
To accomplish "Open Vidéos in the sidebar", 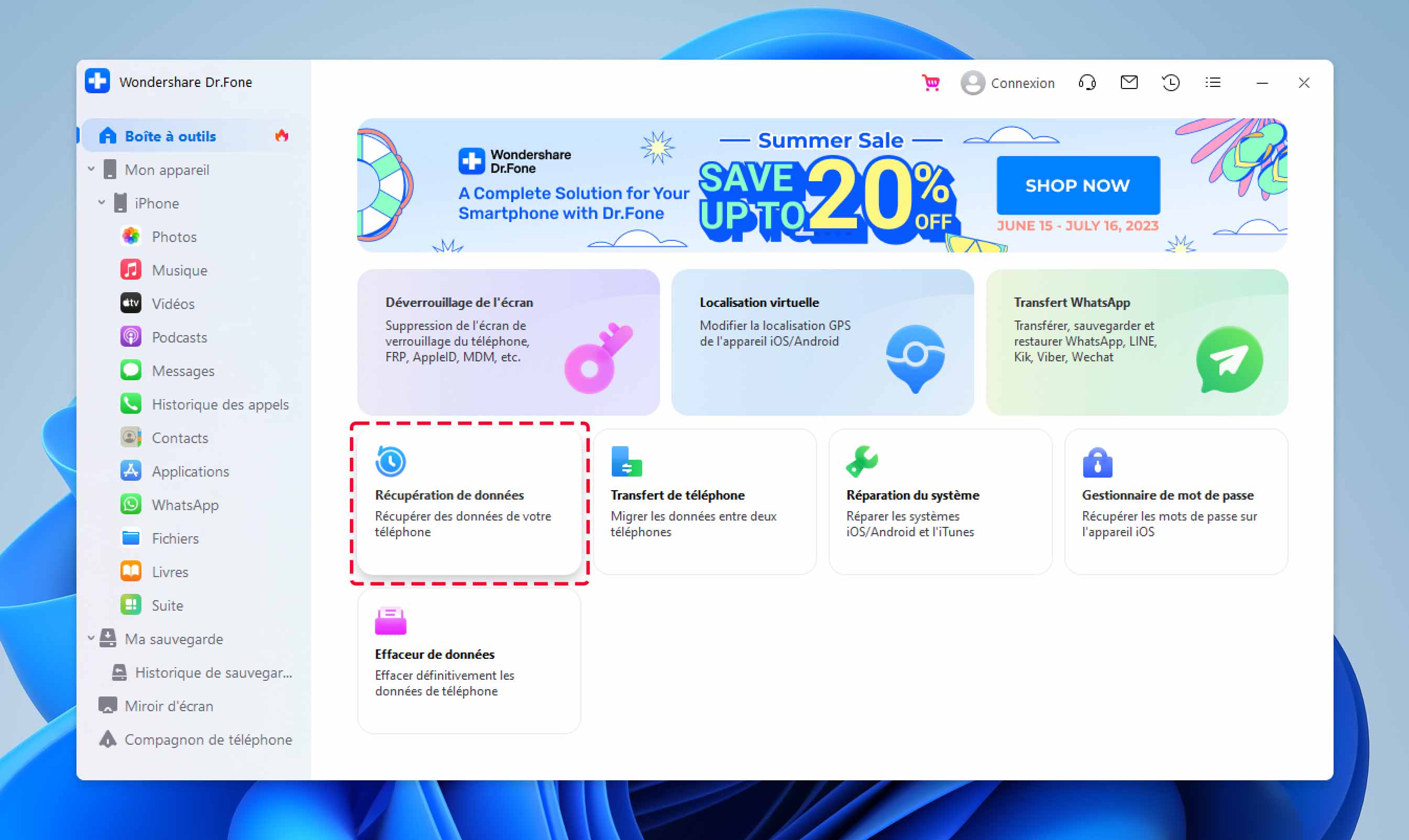I will pyautogui.click(x=173, y=303).
